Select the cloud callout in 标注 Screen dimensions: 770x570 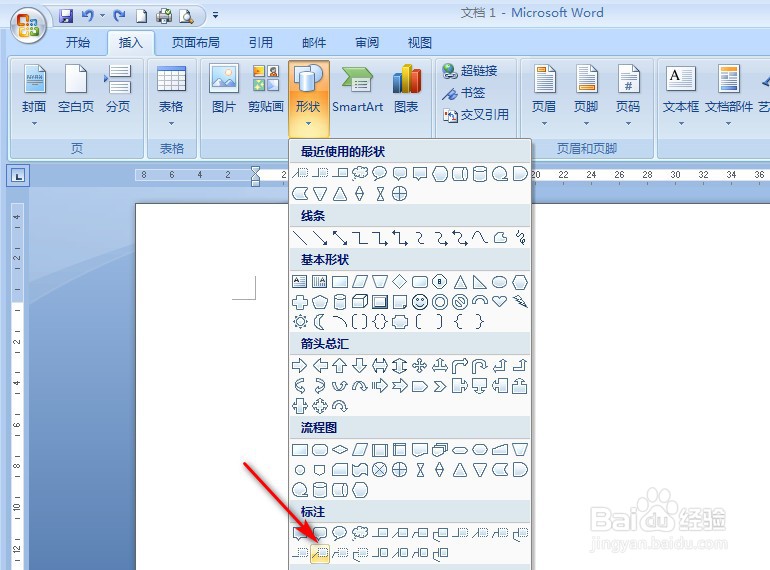pos(360,533)
